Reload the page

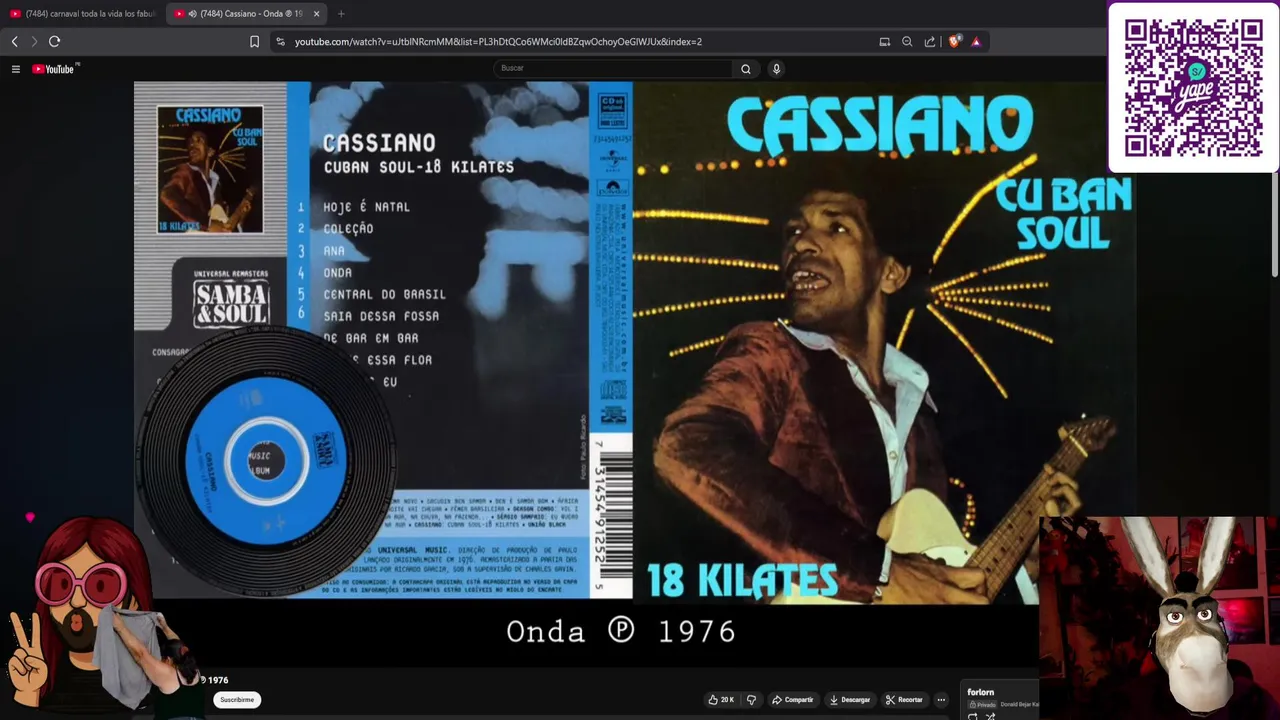click(55, 41)
